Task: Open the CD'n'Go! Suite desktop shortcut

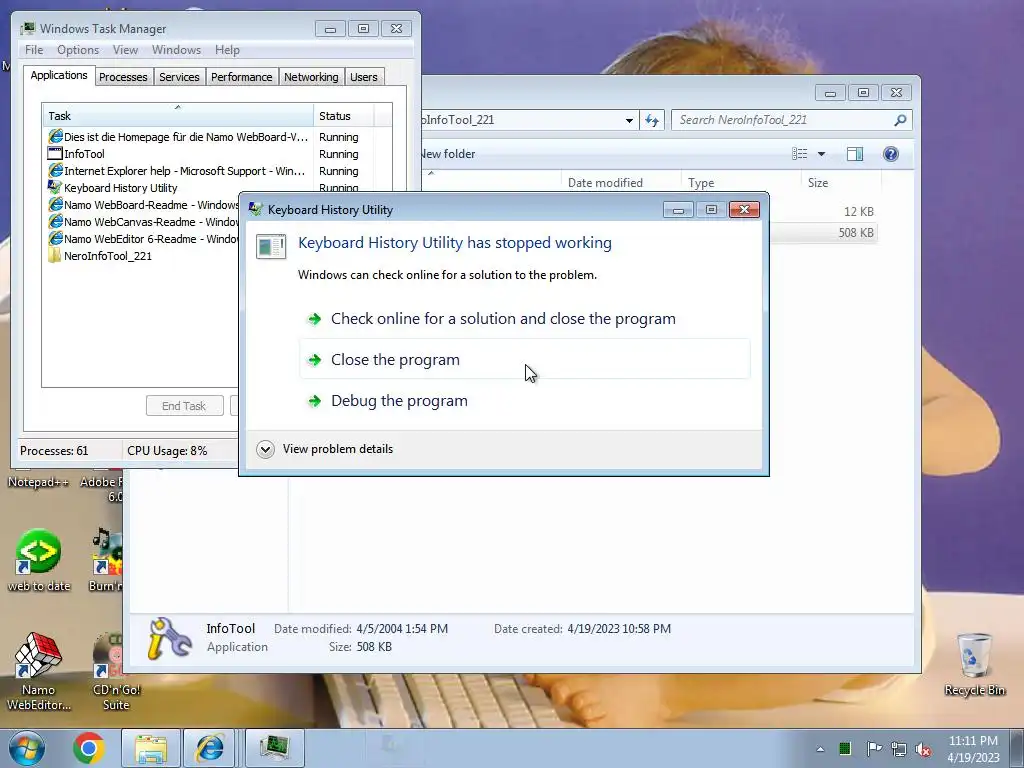Action: (116, 671)
